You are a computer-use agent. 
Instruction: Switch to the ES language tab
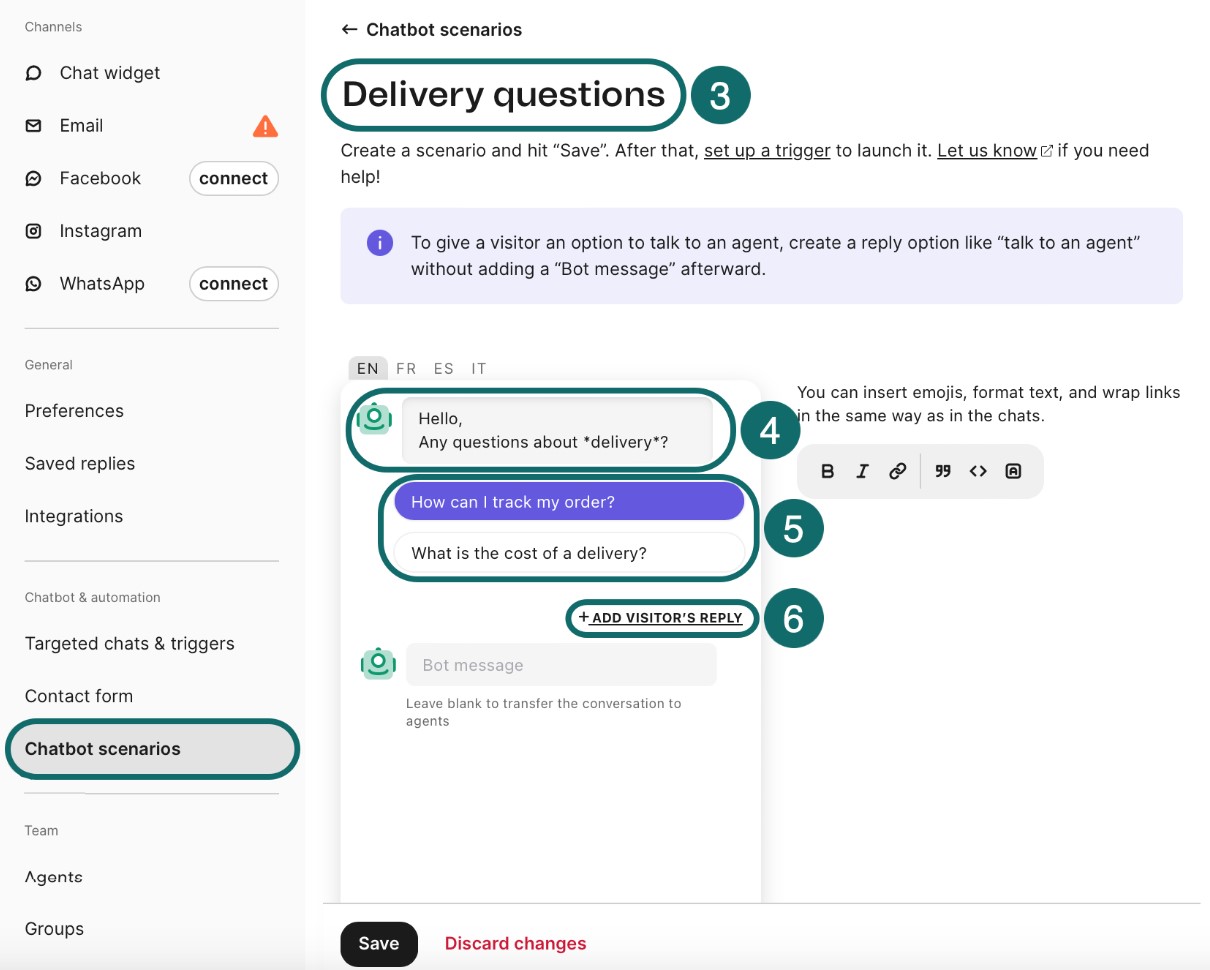click(444, 368)
